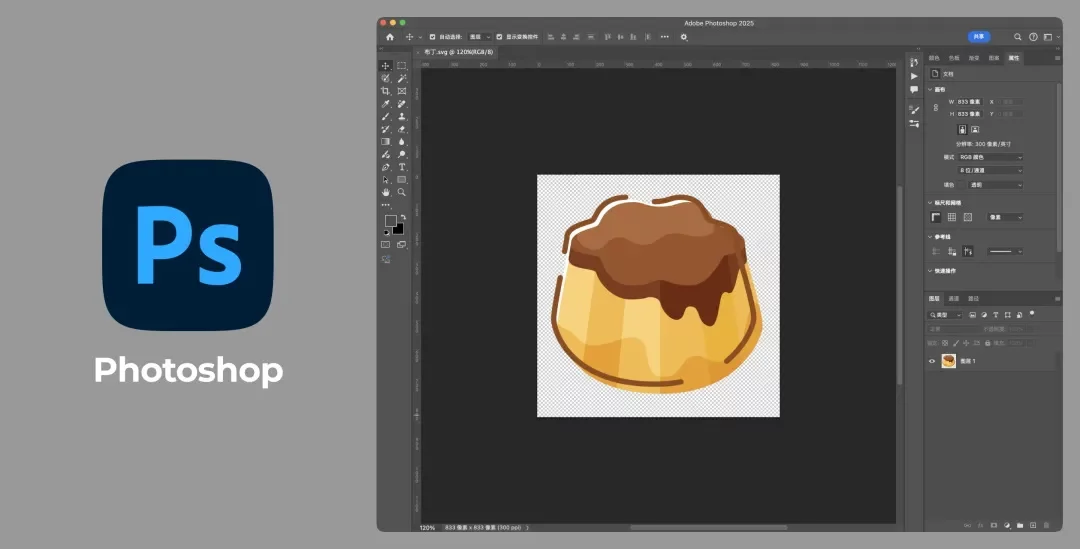Click the 图层 1 layer thumbnail
Screen dimensions: 1080x549
pos(948,361)
